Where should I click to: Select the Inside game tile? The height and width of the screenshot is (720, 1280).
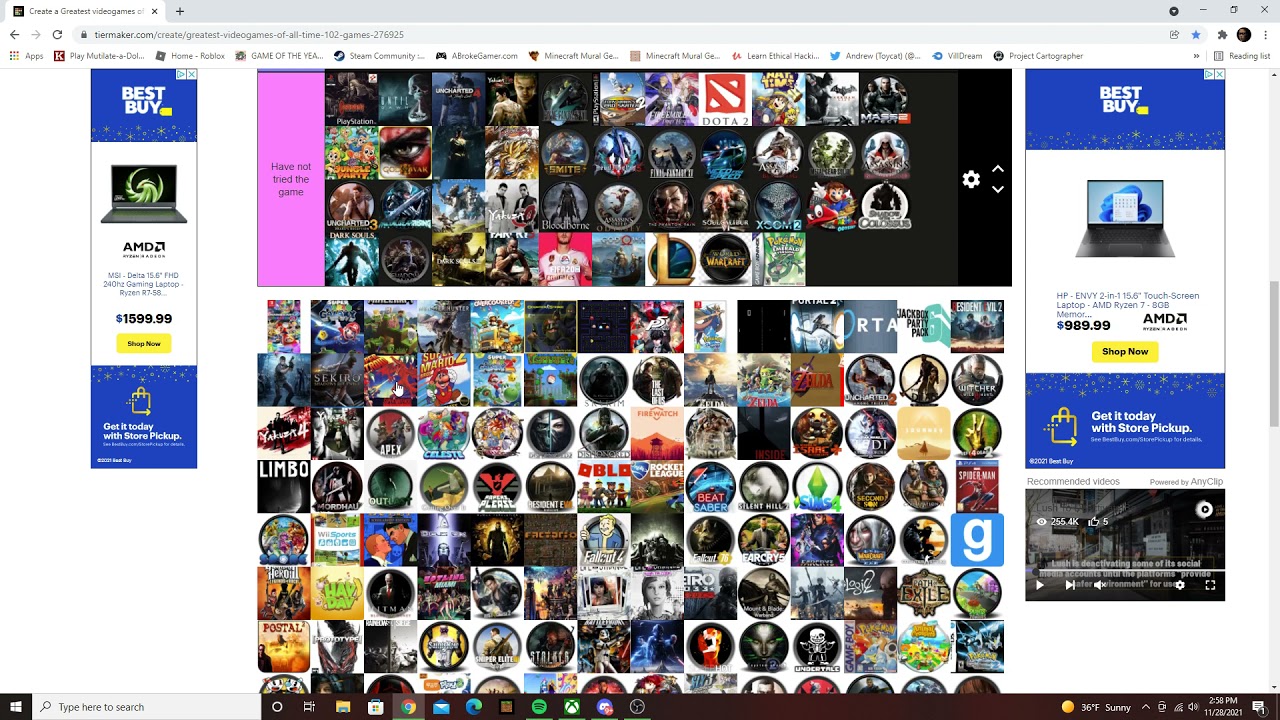click(764, 434)
